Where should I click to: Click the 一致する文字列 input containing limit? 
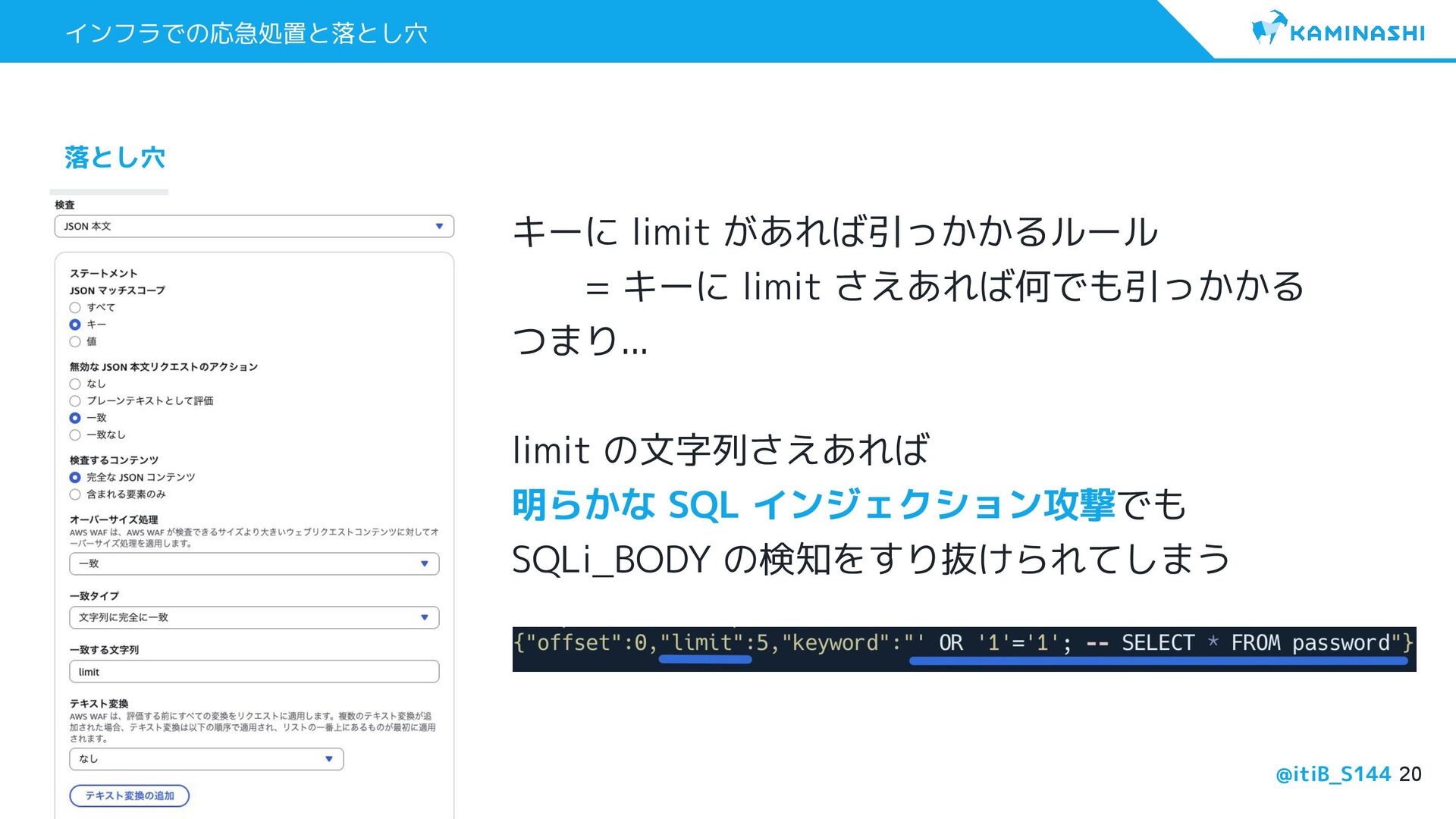(254, 672)
